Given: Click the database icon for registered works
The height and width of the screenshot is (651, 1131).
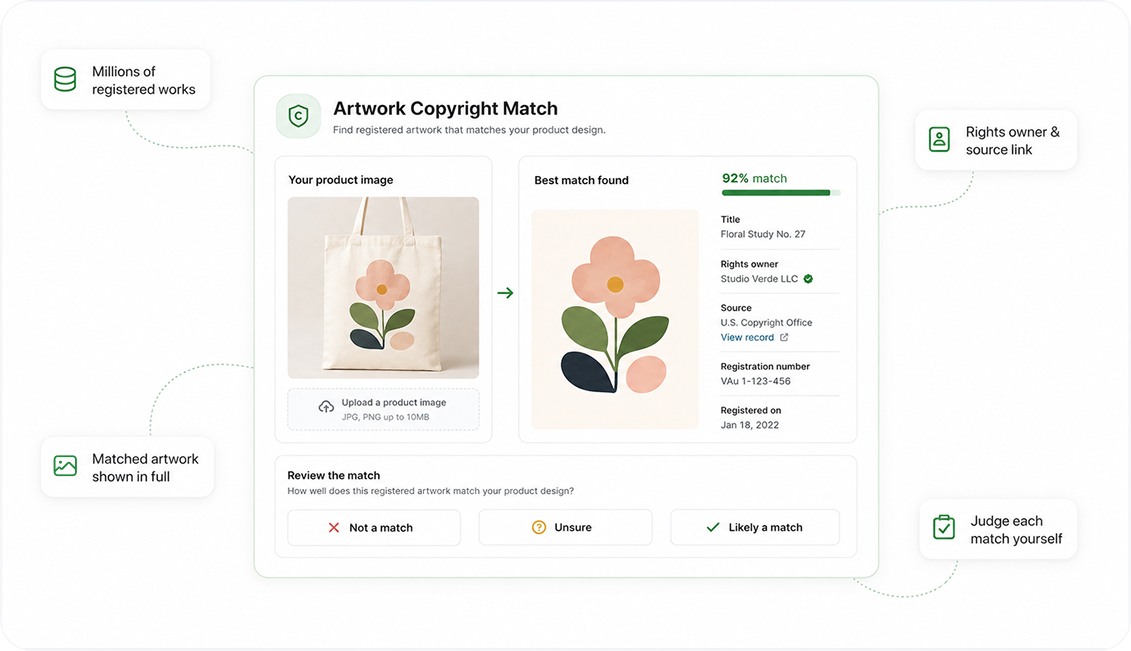Looking at the screenshot, I should (65, 79).
